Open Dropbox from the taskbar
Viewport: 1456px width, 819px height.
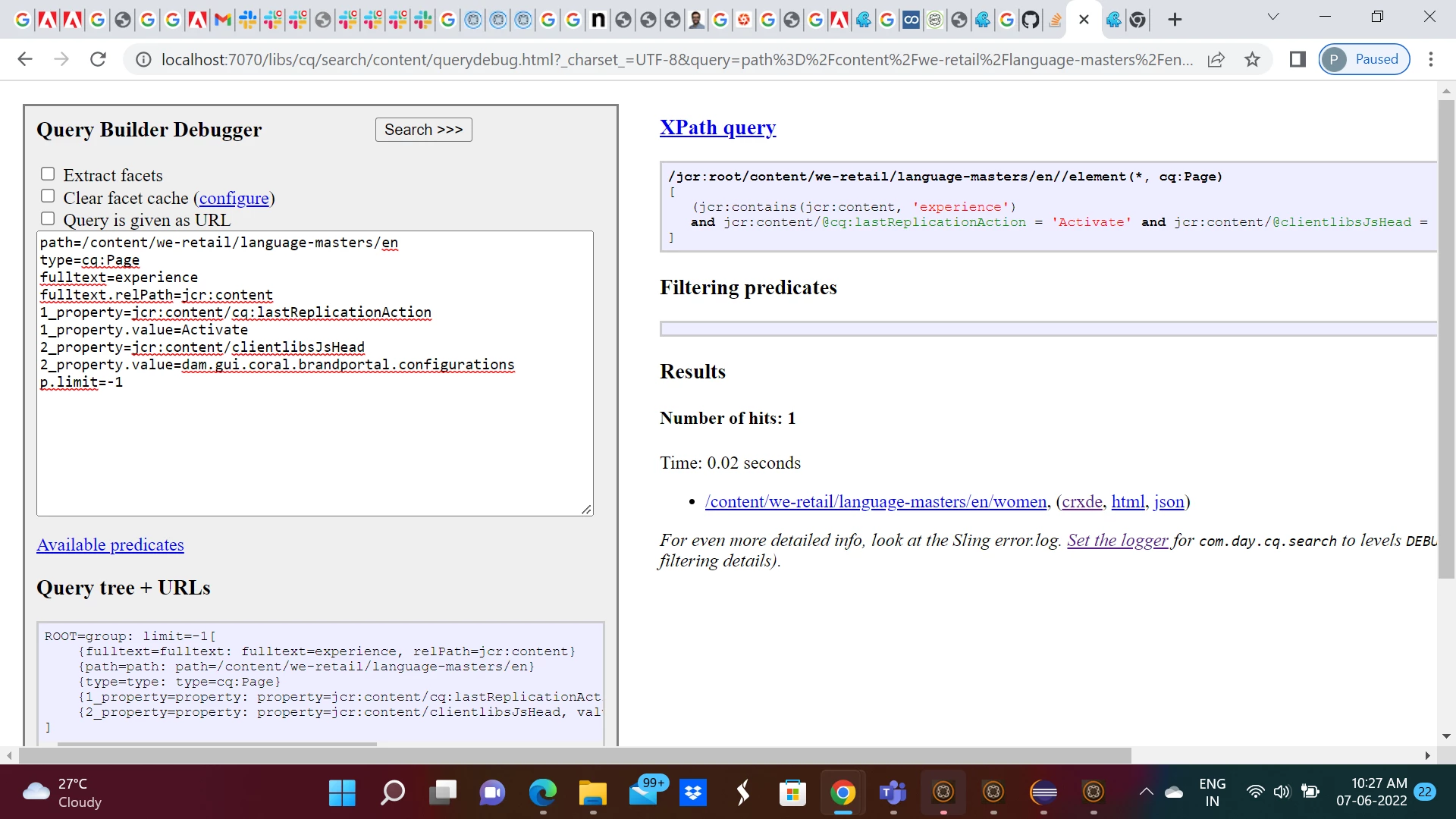(693, 793)
